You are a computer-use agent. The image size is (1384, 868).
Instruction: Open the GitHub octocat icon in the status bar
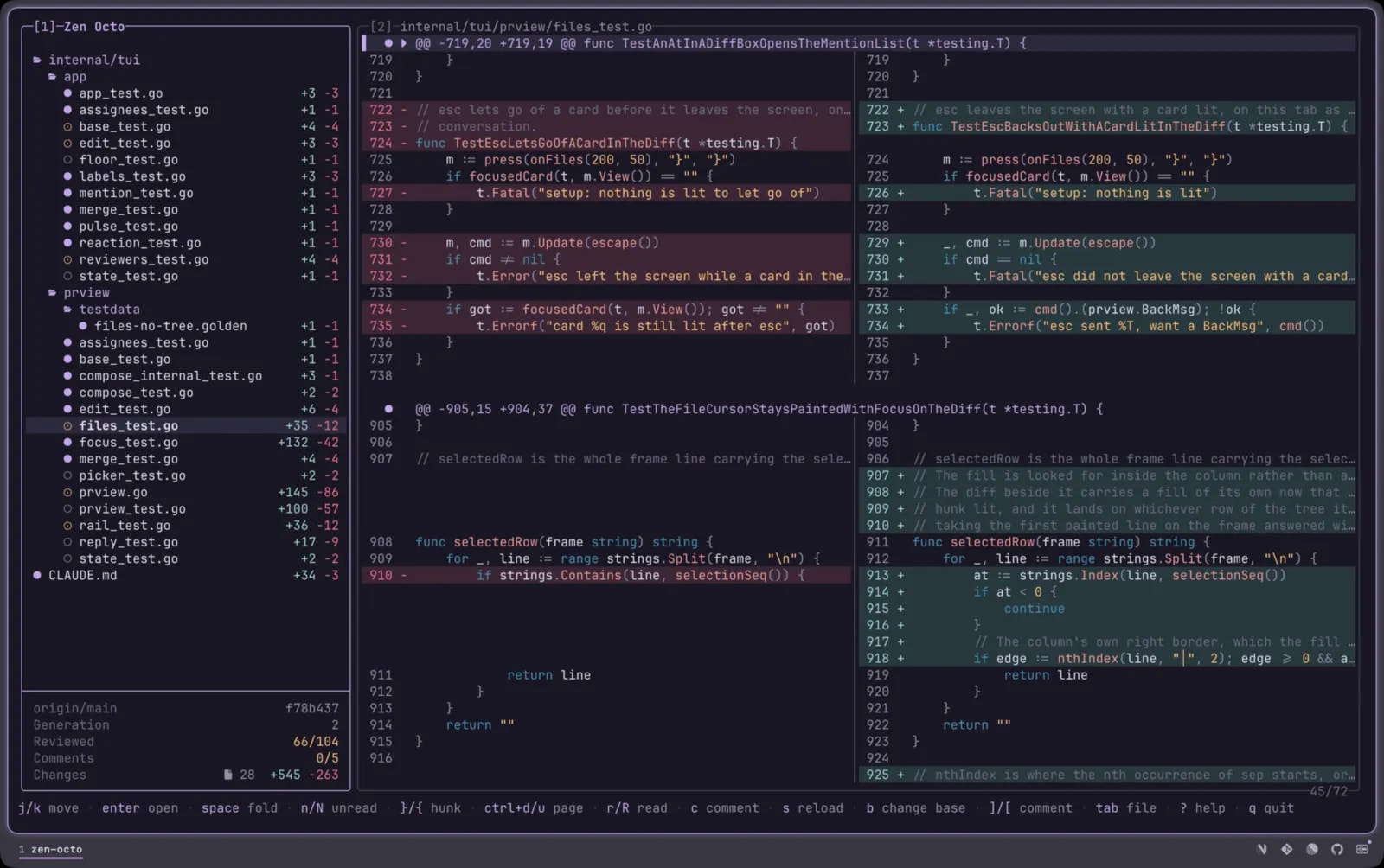(x=1337, y=849)
